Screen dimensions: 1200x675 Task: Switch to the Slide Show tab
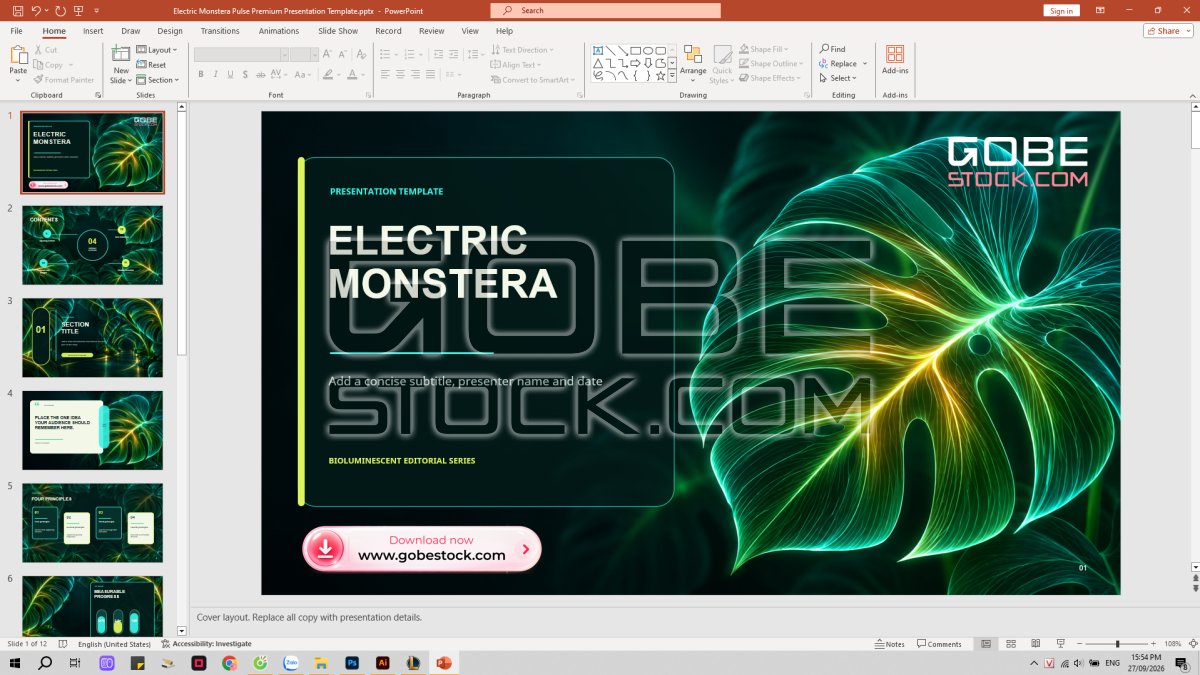tap(338, 31)
